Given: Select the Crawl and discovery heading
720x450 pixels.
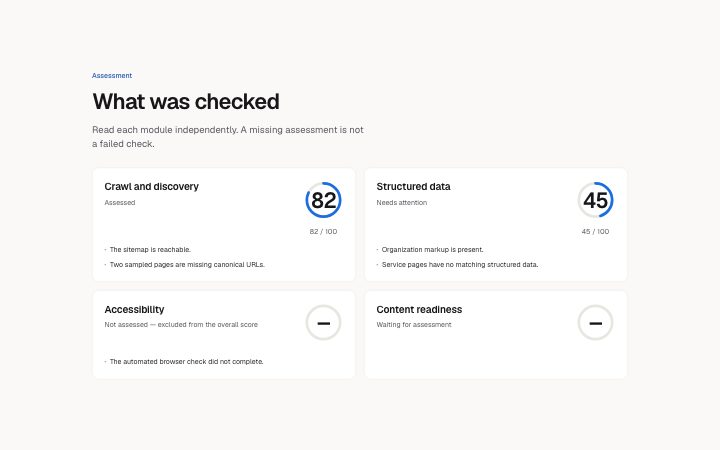Looking at the screenshot, I should (152, 186).
